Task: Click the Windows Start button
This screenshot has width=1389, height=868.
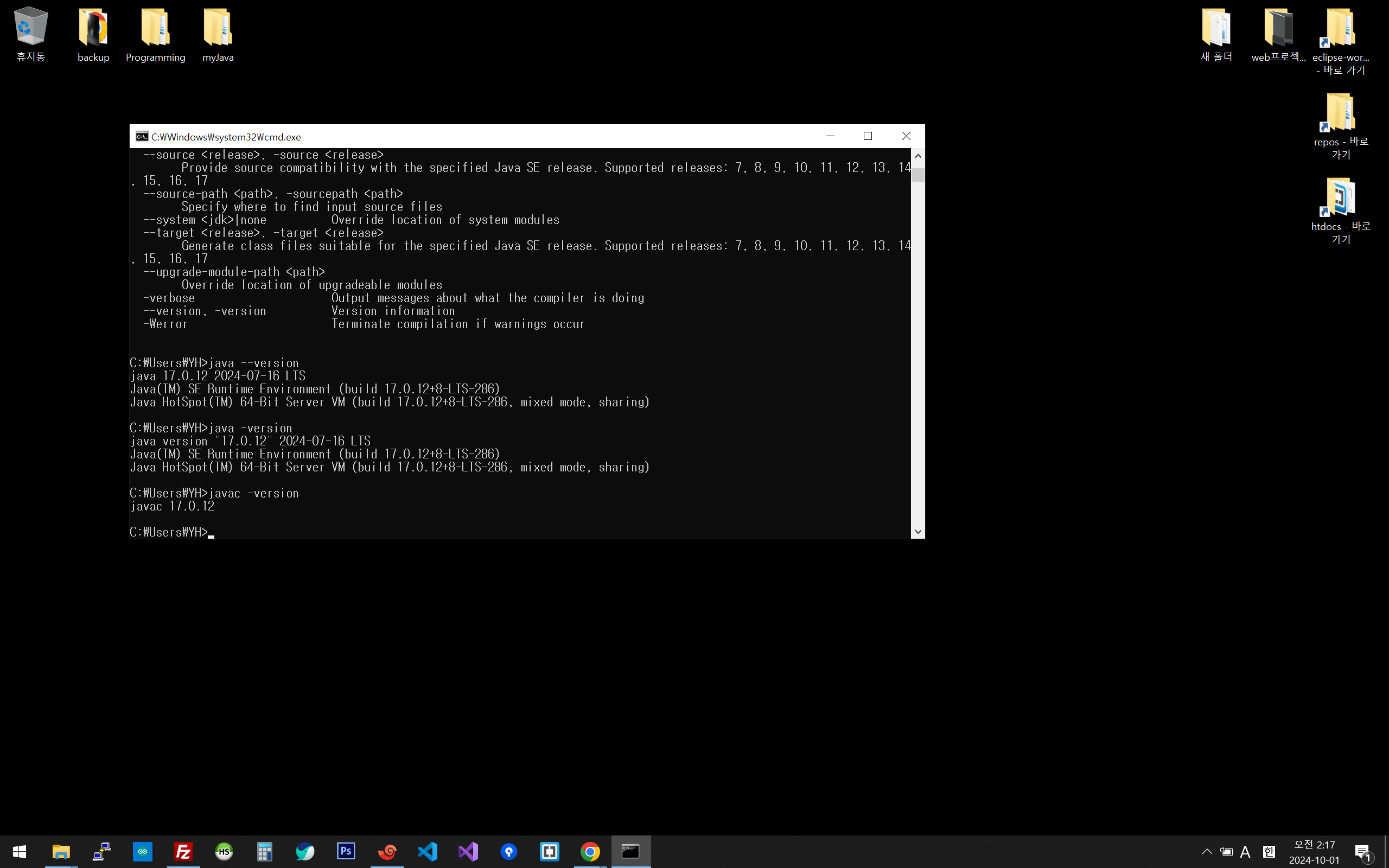Action: click(19, 851)
